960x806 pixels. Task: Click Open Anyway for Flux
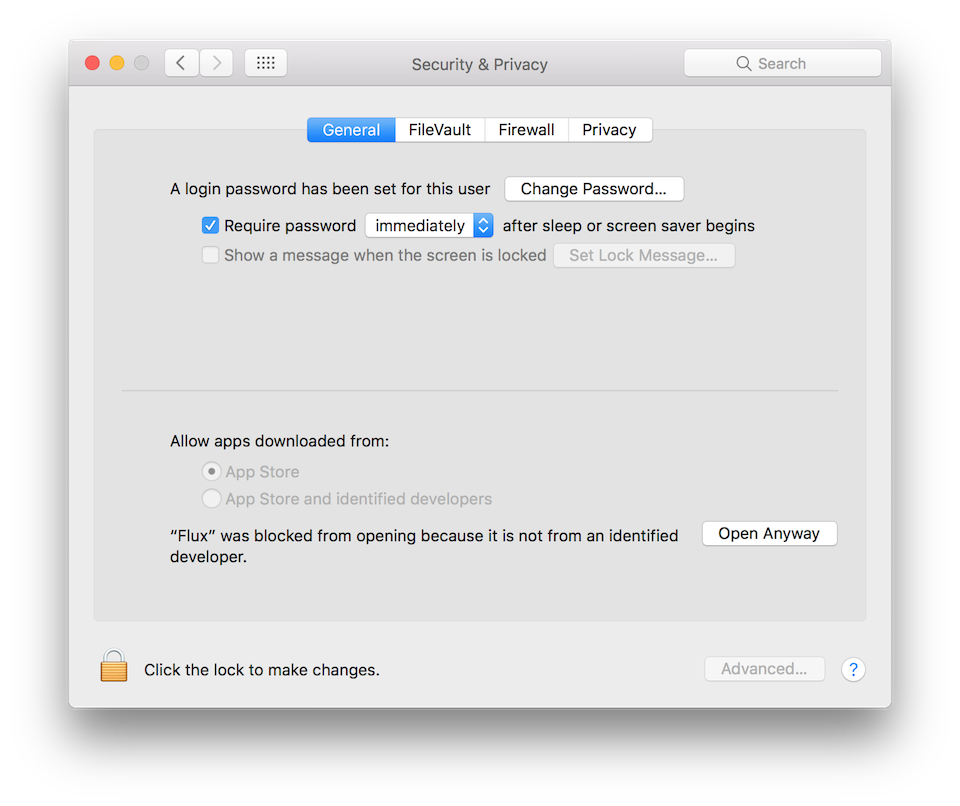click(769, 533)
